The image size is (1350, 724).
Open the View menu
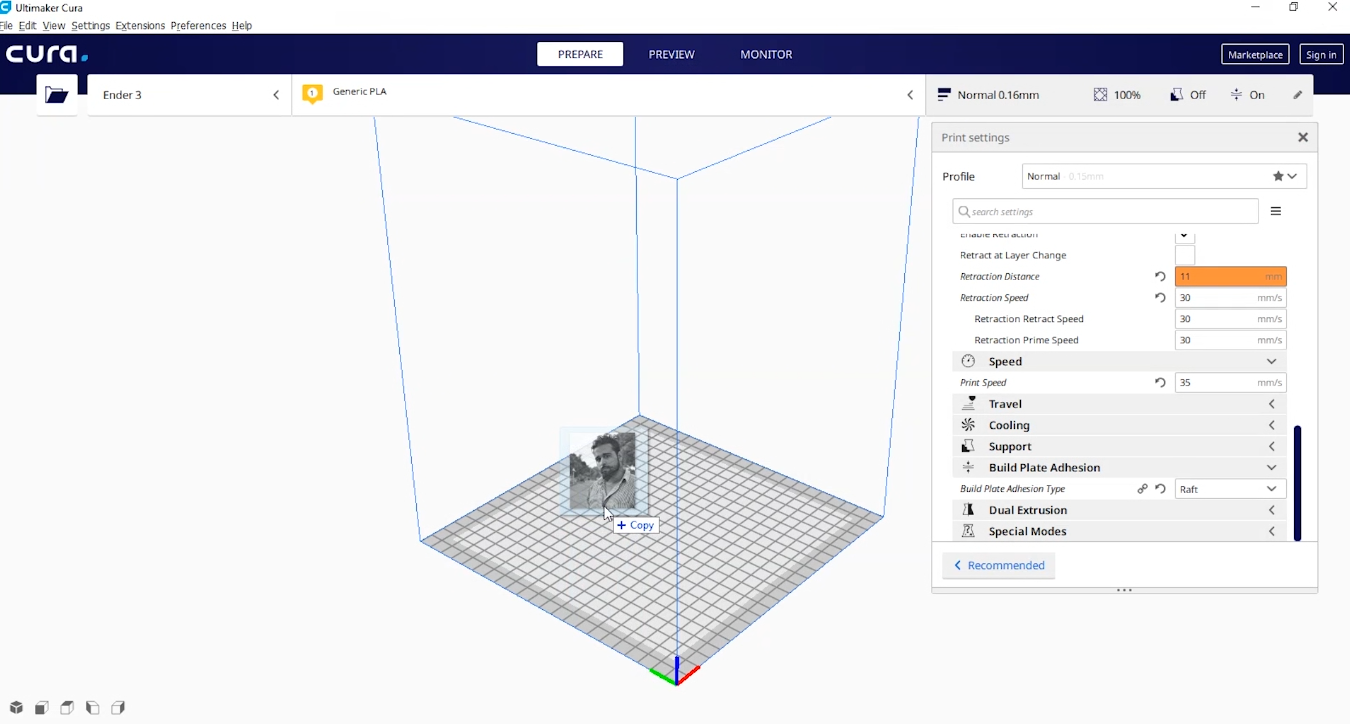[x=54, y=25]
